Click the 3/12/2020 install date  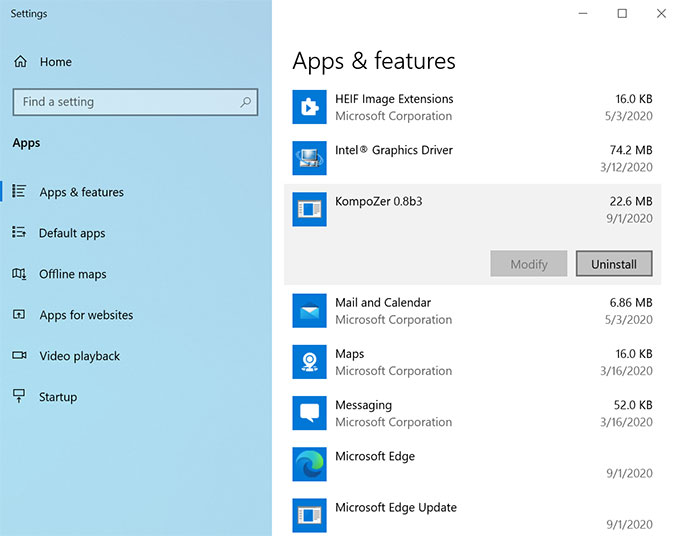pyautogui.click(x=626, y=167)
